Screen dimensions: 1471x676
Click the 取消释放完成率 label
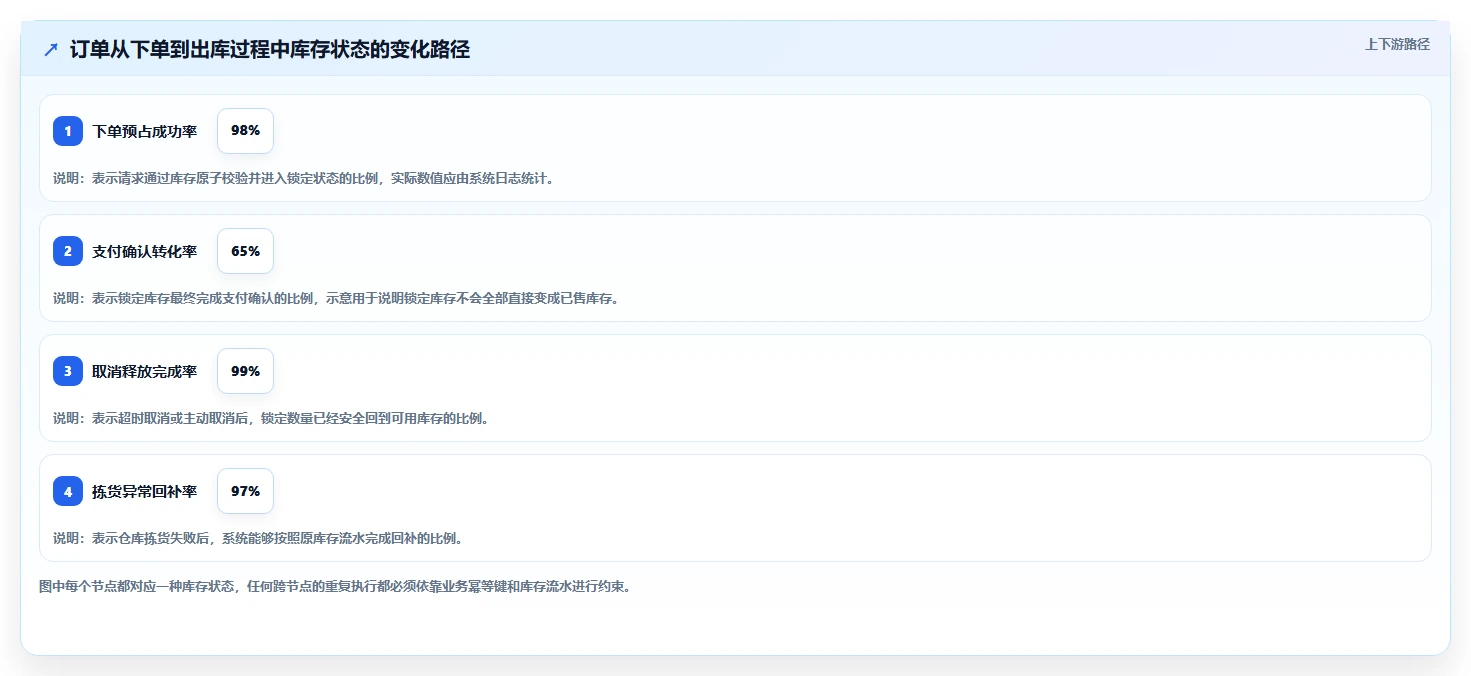point(145,371)
